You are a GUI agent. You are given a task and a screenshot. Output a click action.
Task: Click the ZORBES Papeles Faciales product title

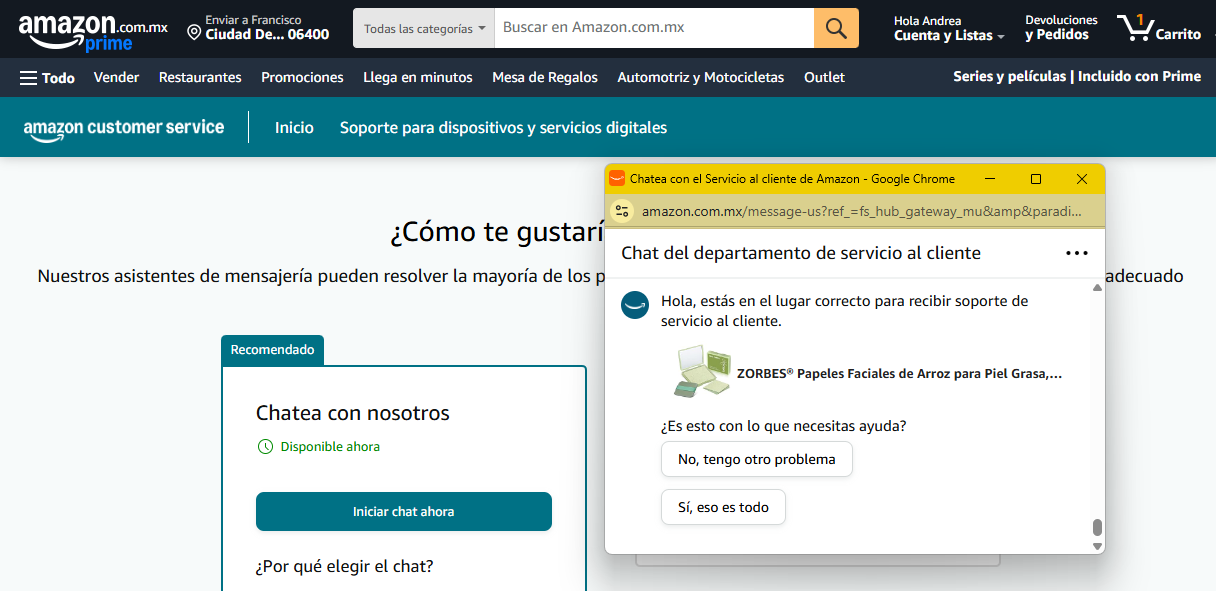tap(899, 373)
